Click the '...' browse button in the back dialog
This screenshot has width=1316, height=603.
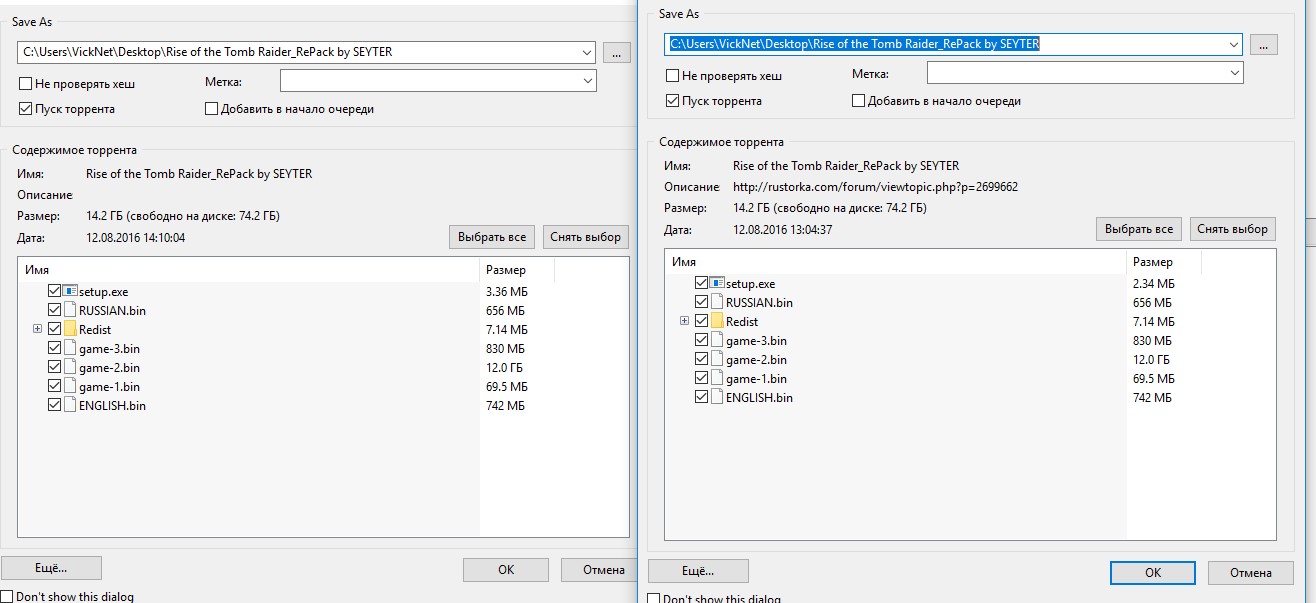pyautogui.click(x=617, y=52)
